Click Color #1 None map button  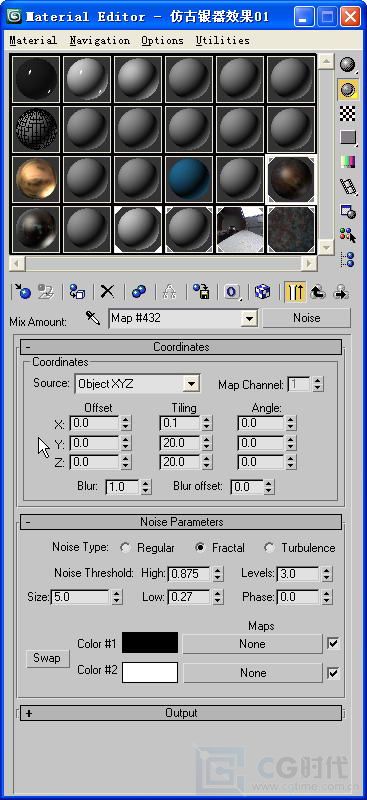tap(252, 644)
